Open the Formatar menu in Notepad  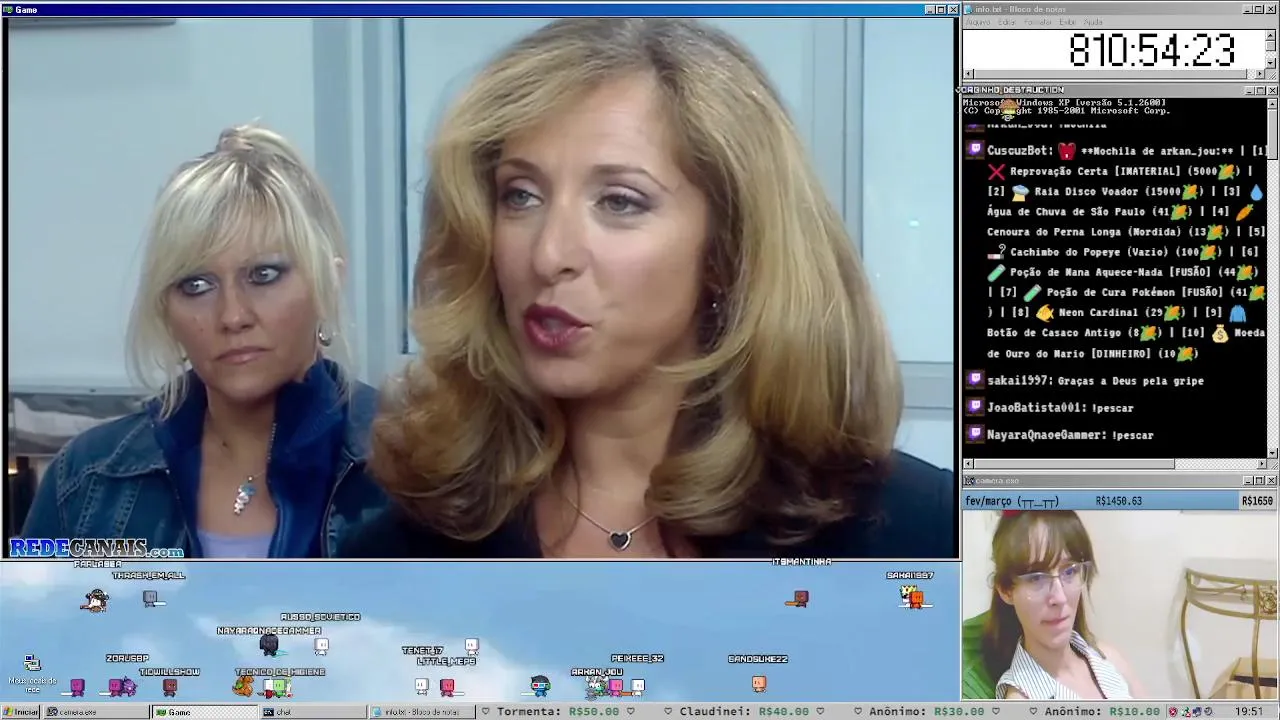(1038, 22)
